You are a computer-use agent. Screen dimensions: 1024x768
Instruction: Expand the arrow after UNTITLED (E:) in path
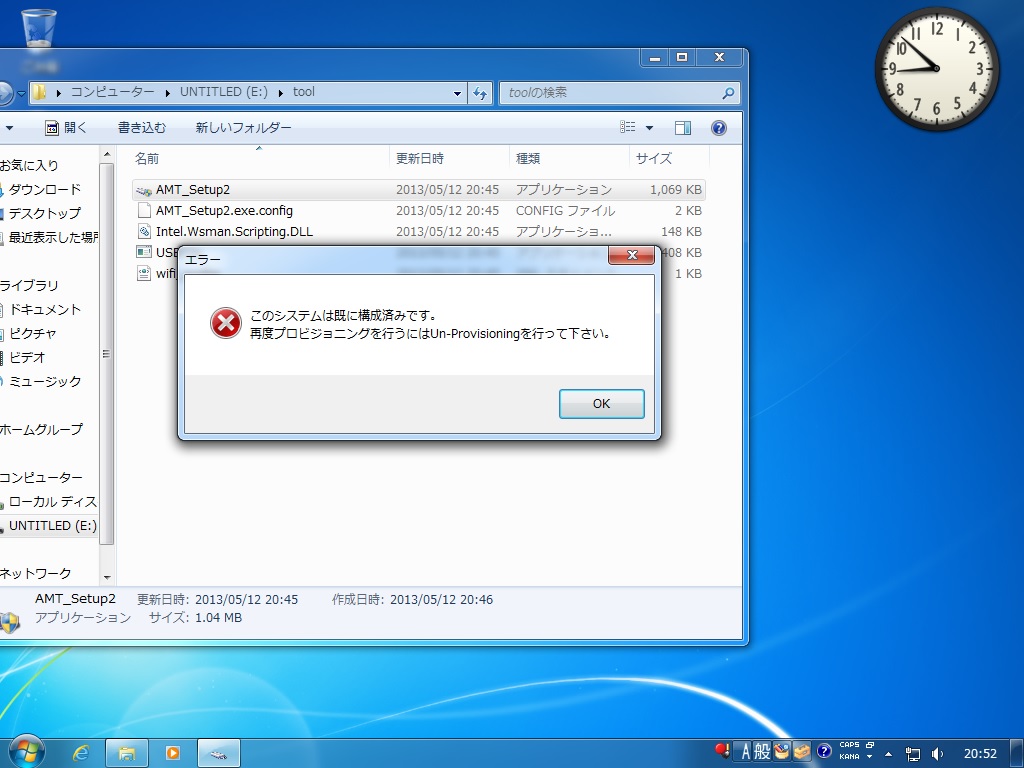point(280,93)
